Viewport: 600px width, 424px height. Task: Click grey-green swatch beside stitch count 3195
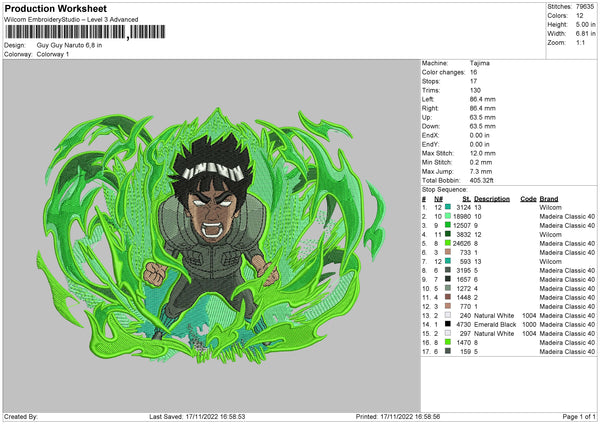pyautogui.click(x=448, y=270)
